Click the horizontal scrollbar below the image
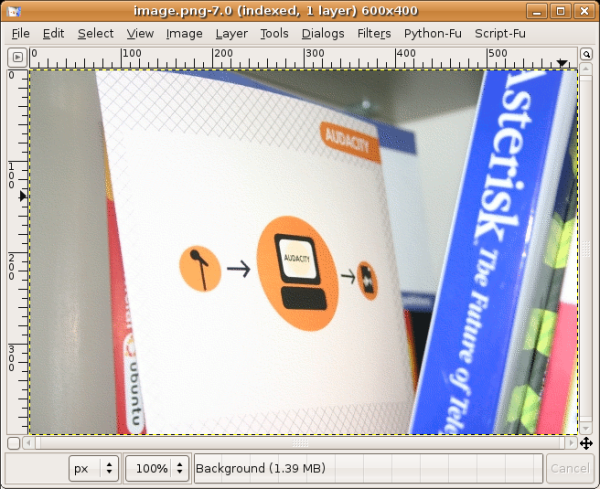Image resolution: width=600 pixels, height=489 pixels. (x=300, y=442)
